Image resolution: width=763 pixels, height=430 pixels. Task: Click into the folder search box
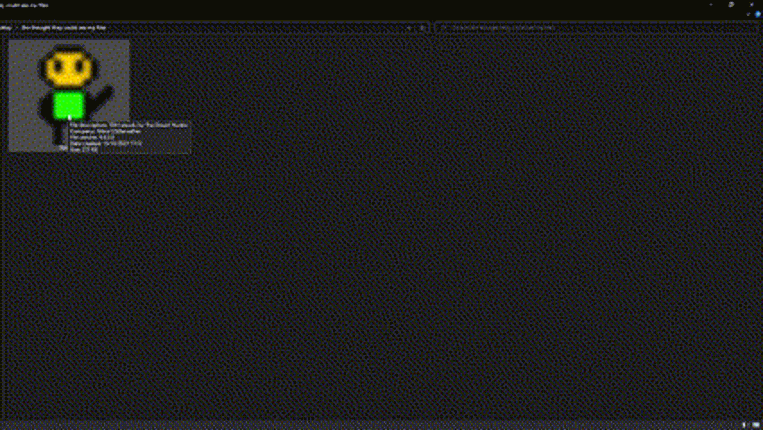point(597,28)
